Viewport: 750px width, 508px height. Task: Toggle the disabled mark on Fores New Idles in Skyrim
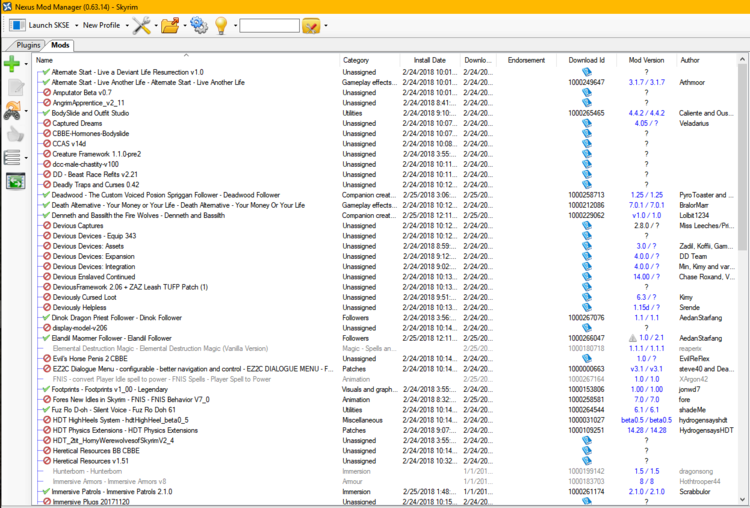(x=47, y=399)
